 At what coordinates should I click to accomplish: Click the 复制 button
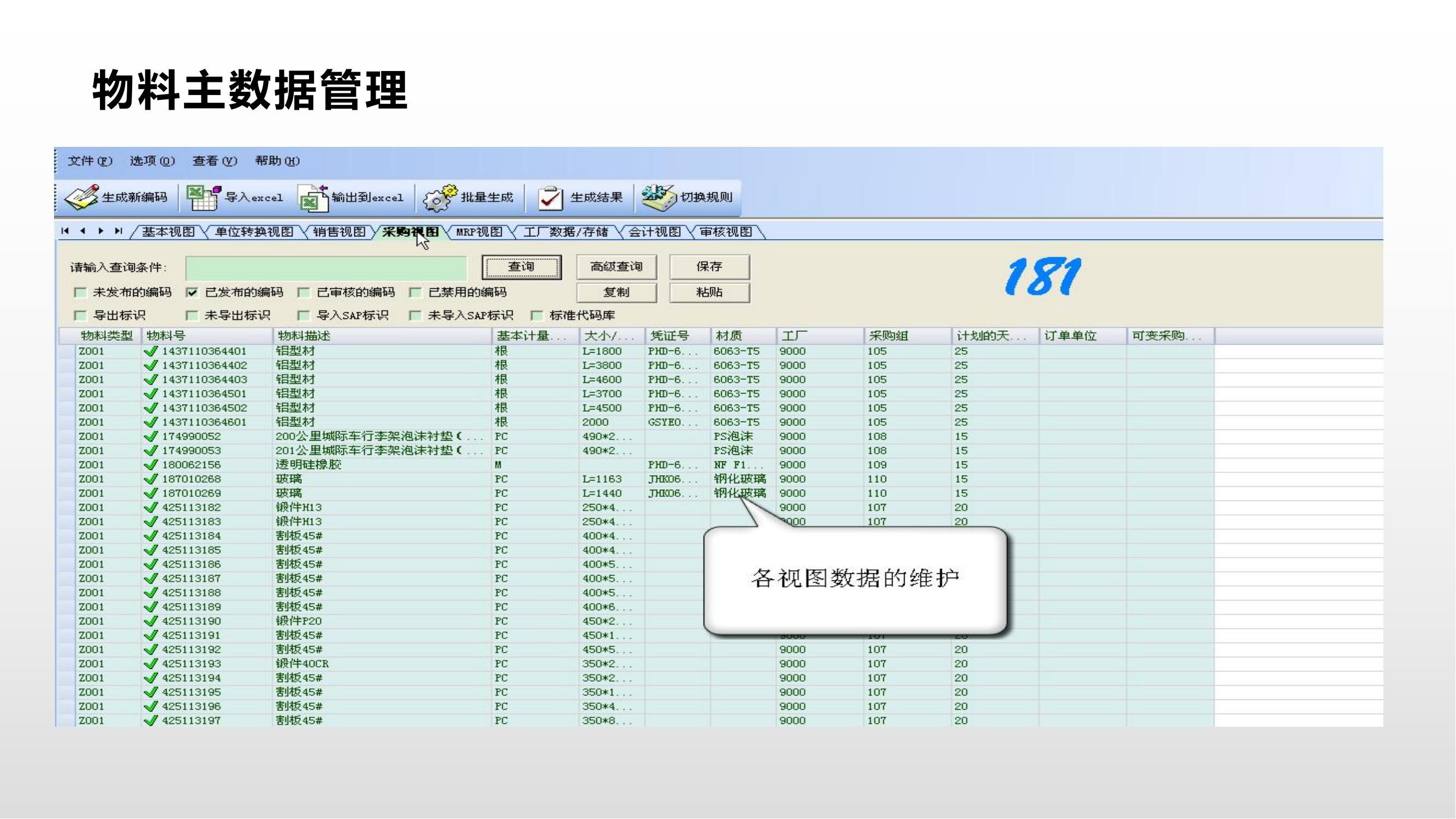pos(617,293)
